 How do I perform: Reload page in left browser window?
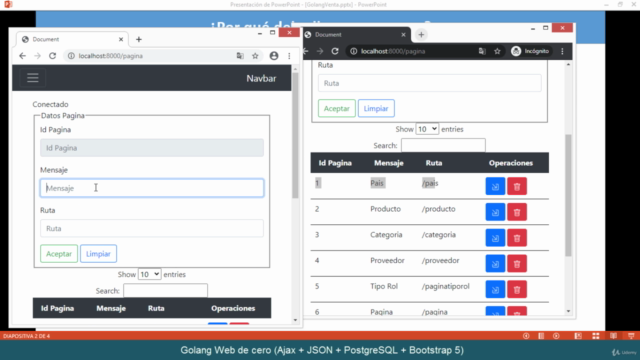tap(52, 56)
